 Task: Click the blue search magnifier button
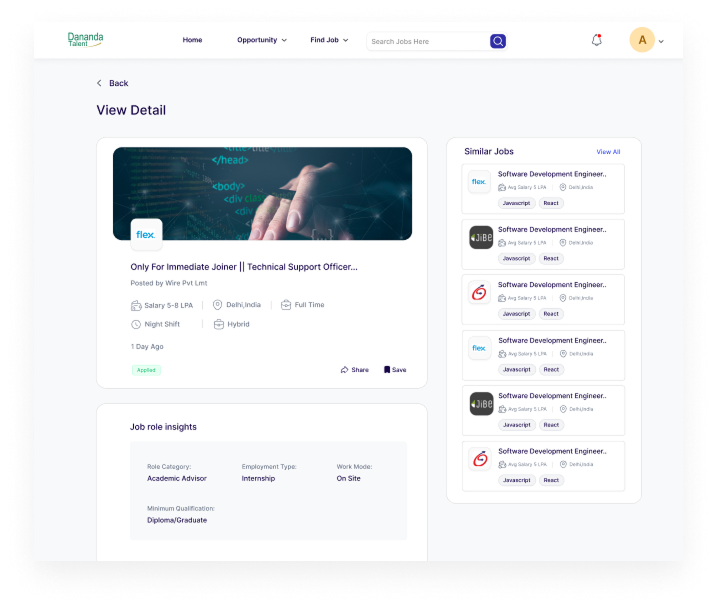pos(498,41)
